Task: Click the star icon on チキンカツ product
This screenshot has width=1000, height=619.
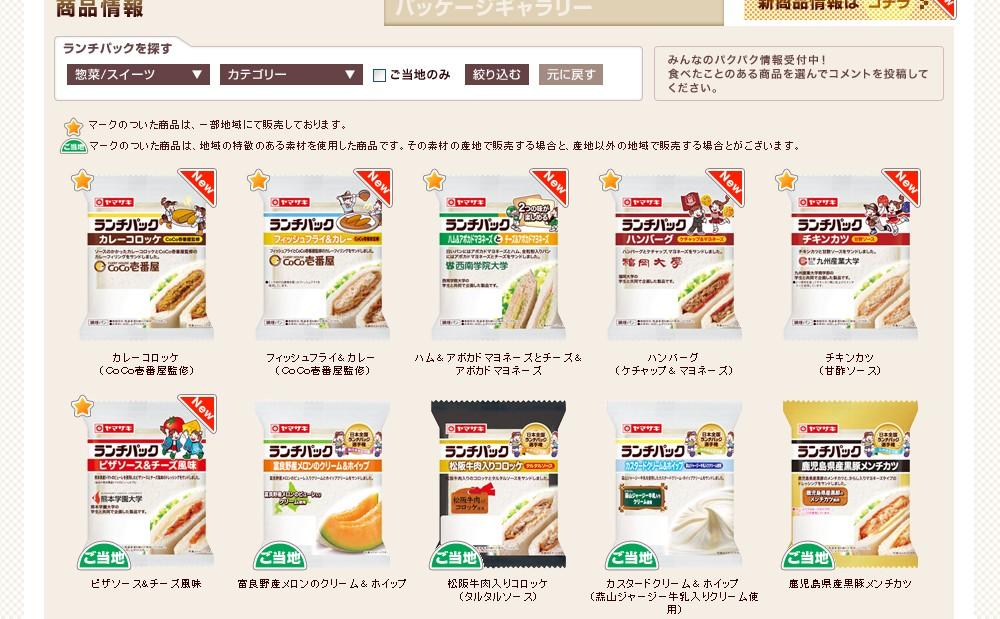Action: click(x=786, y=180)
